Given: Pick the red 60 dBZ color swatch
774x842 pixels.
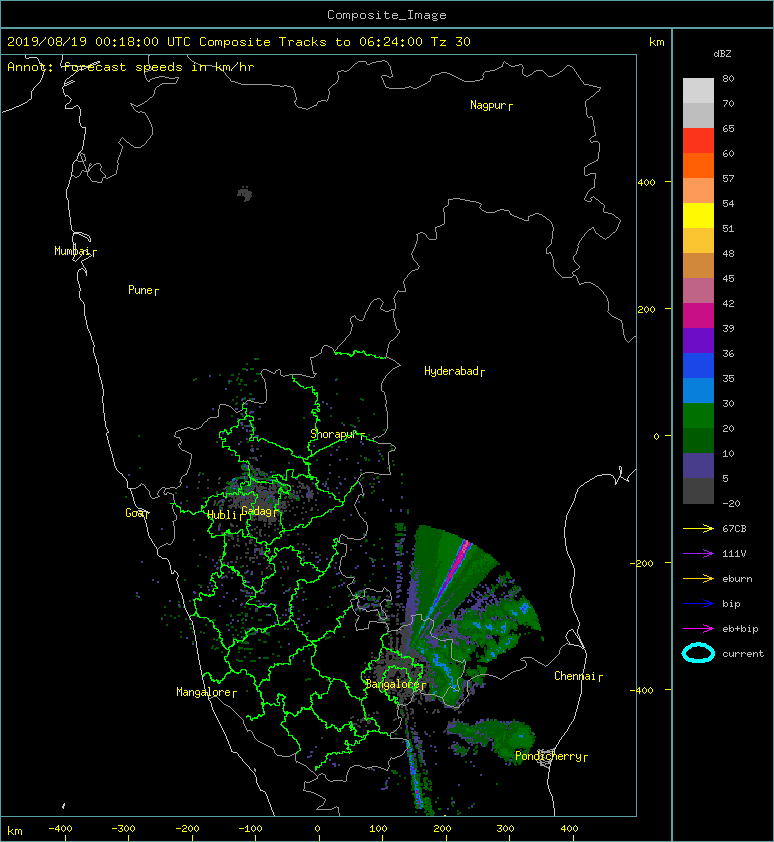Looking at the screenshot, I should 698,140.
